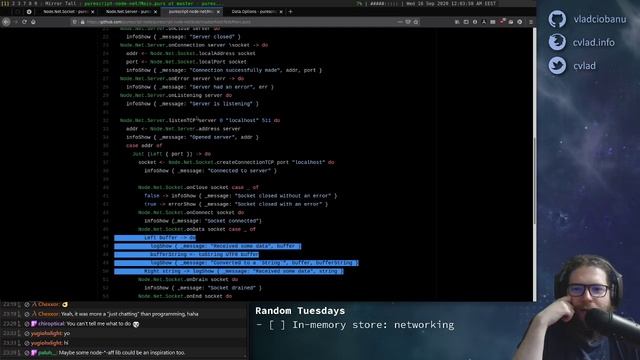Reload the GitHub page
This screenshot has height=360, width=640.
24,22
